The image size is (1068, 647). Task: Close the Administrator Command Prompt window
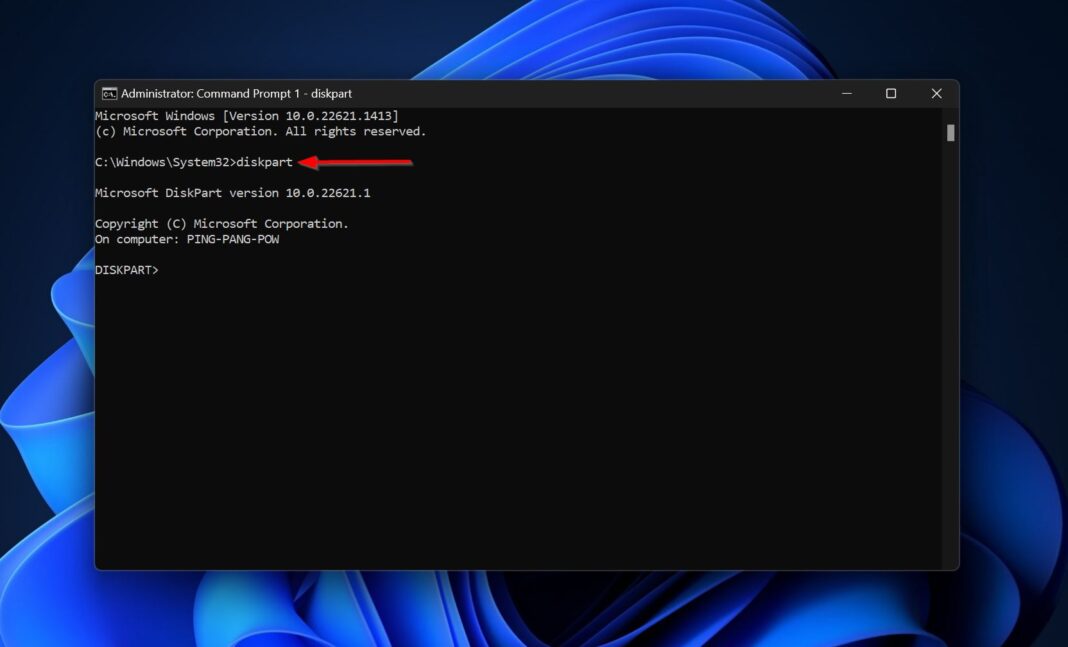pos(936,94)
